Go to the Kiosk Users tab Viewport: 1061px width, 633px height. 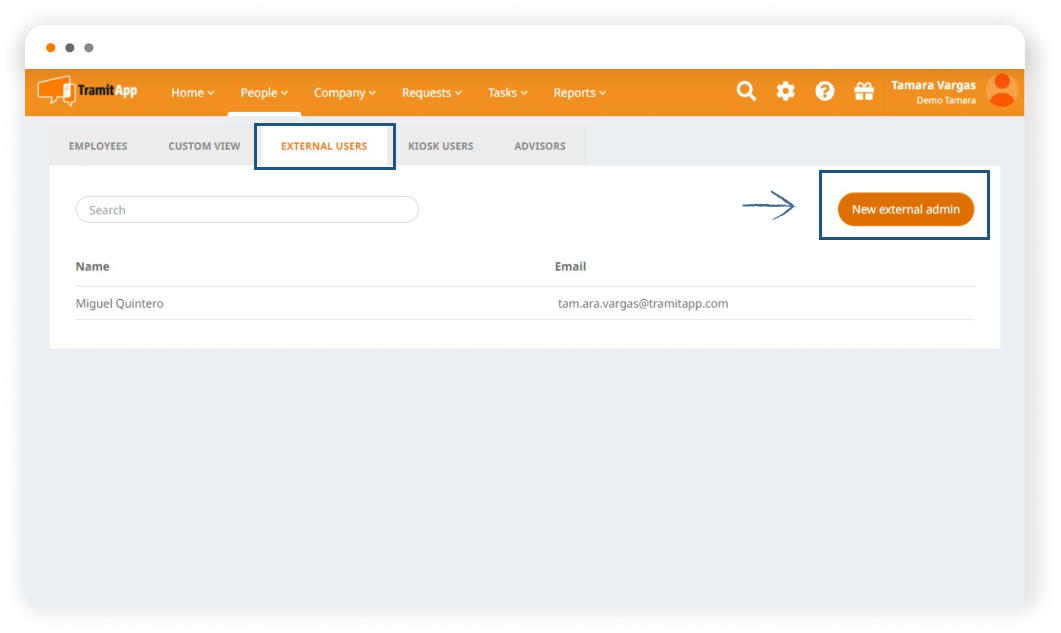coord(440,146)
